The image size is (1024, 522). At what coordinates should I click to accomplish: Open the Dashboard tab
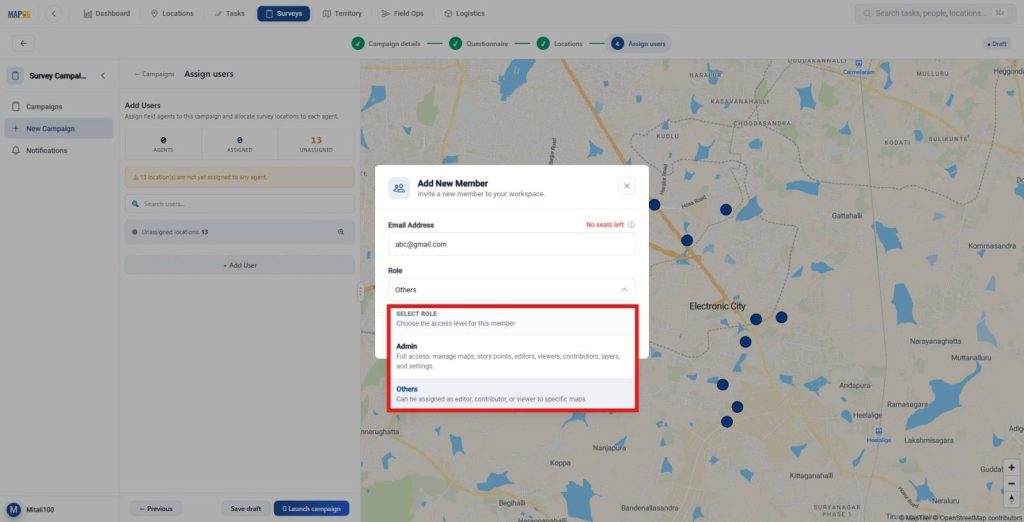[x=107, y=13]
